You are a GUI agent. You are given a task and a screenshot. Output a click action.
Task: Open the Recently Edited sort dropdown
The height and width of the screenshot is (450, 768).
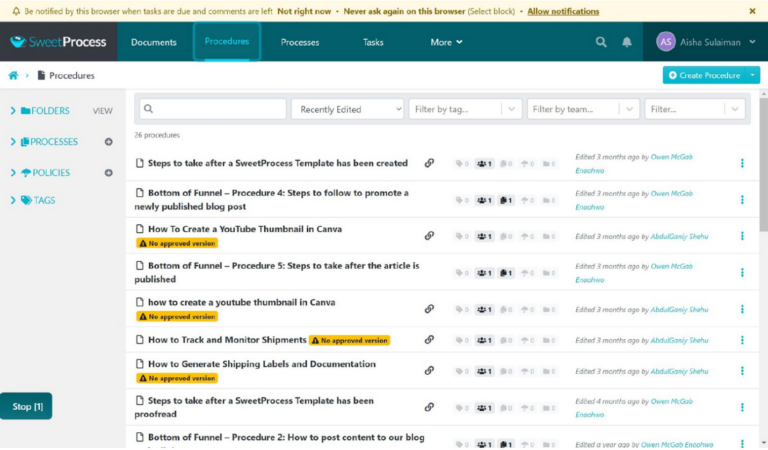(347, 109)
